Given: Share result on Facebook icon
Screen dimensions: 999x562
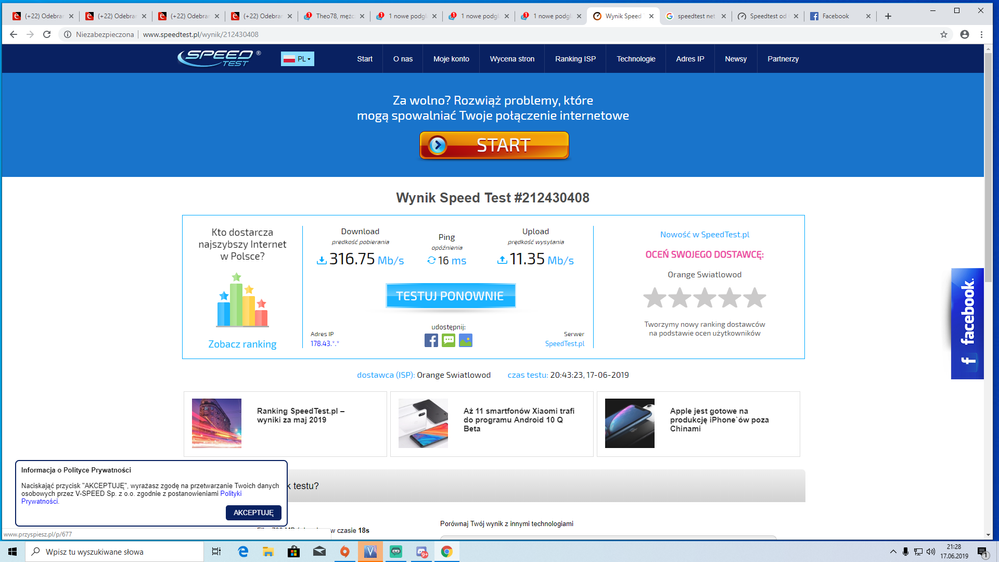Looking at the screenshot, I should coord(431,340).
